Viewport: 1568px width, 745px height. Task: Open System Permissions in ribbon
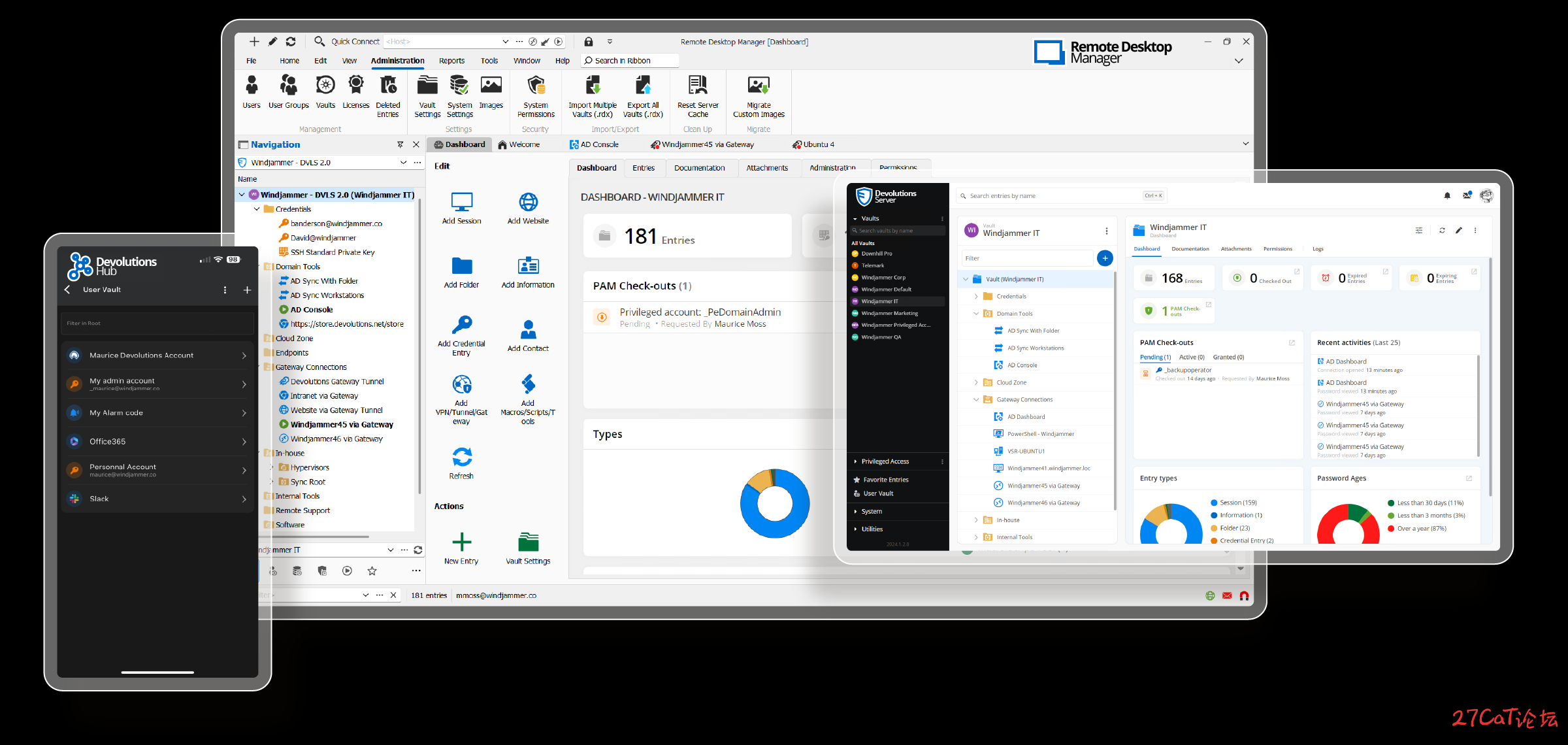pyautogui.click(x=536, y=96)
